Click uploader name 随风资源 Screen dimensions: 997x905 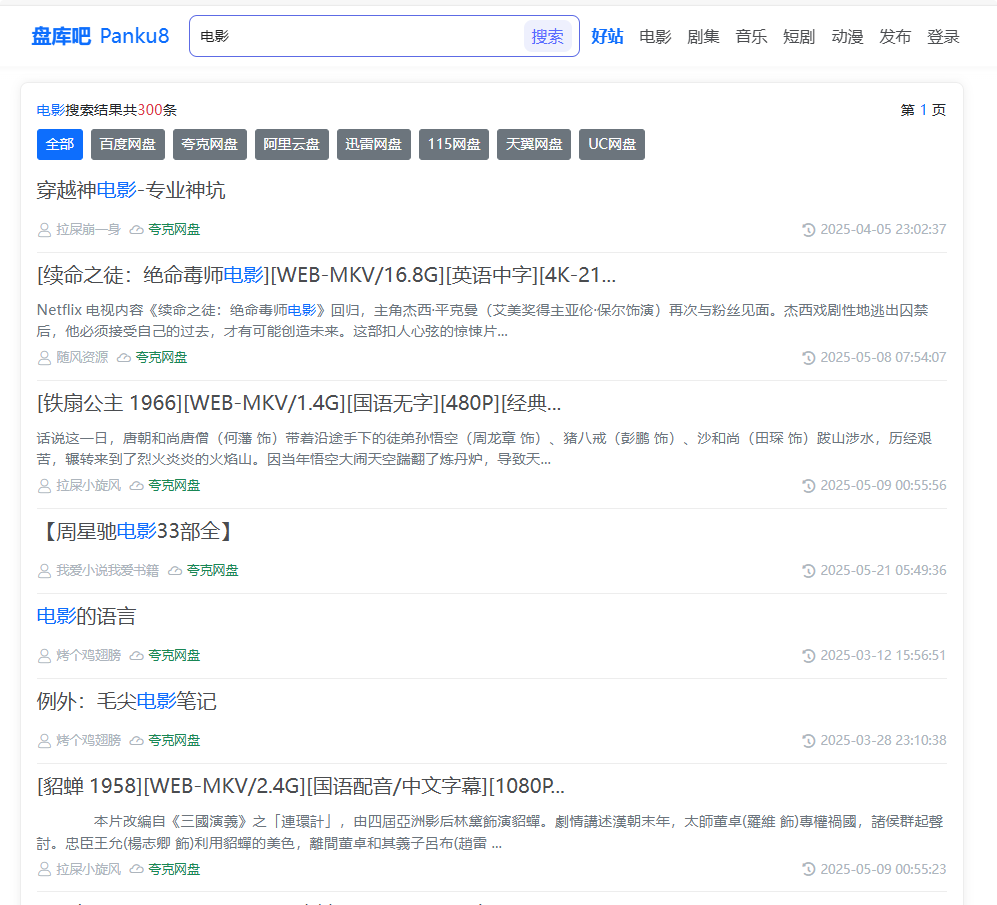[82, 357]
